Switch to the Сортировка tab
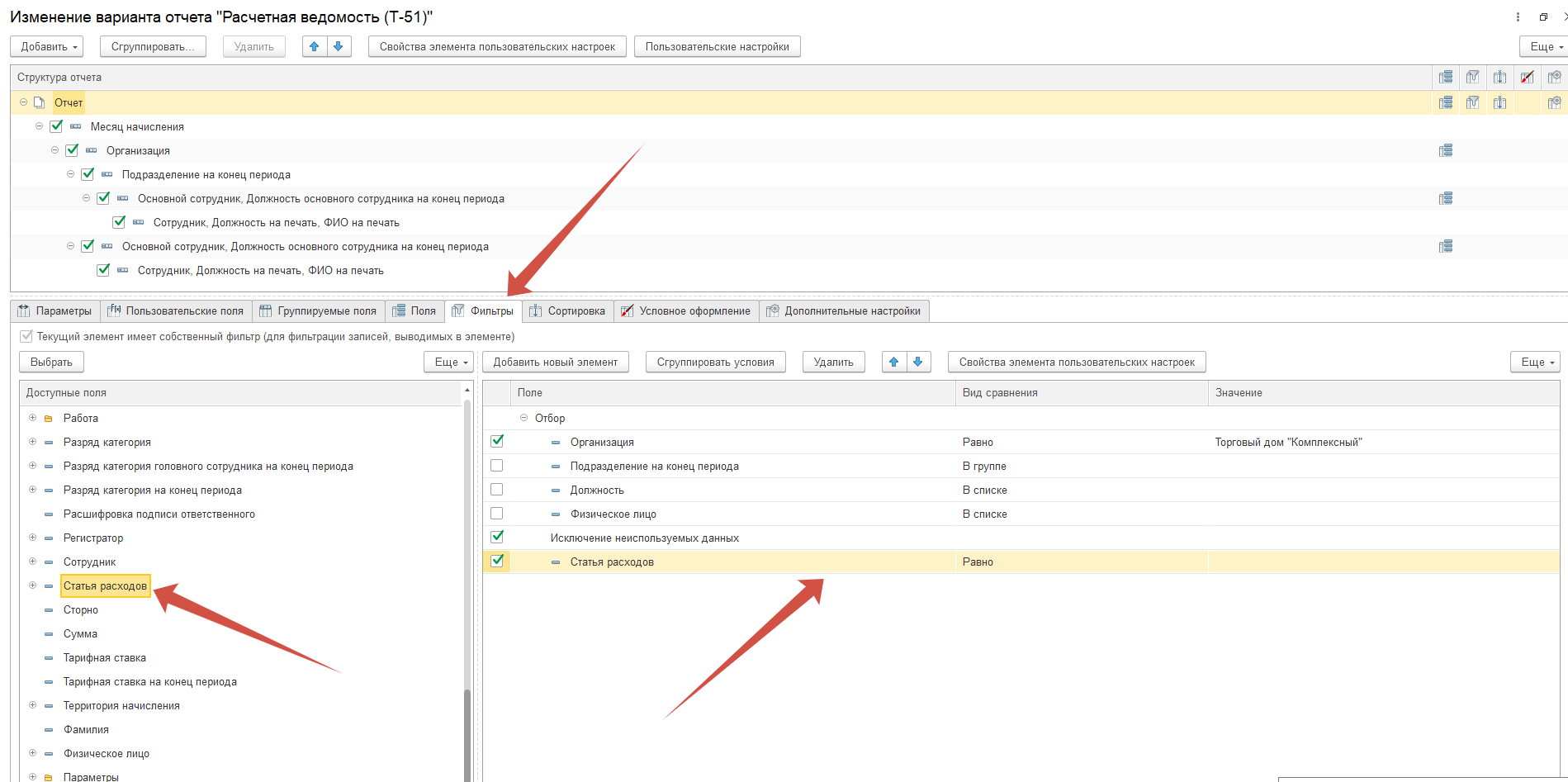Viewport: 1568px width, 782px height. click(x=567, y=311)
